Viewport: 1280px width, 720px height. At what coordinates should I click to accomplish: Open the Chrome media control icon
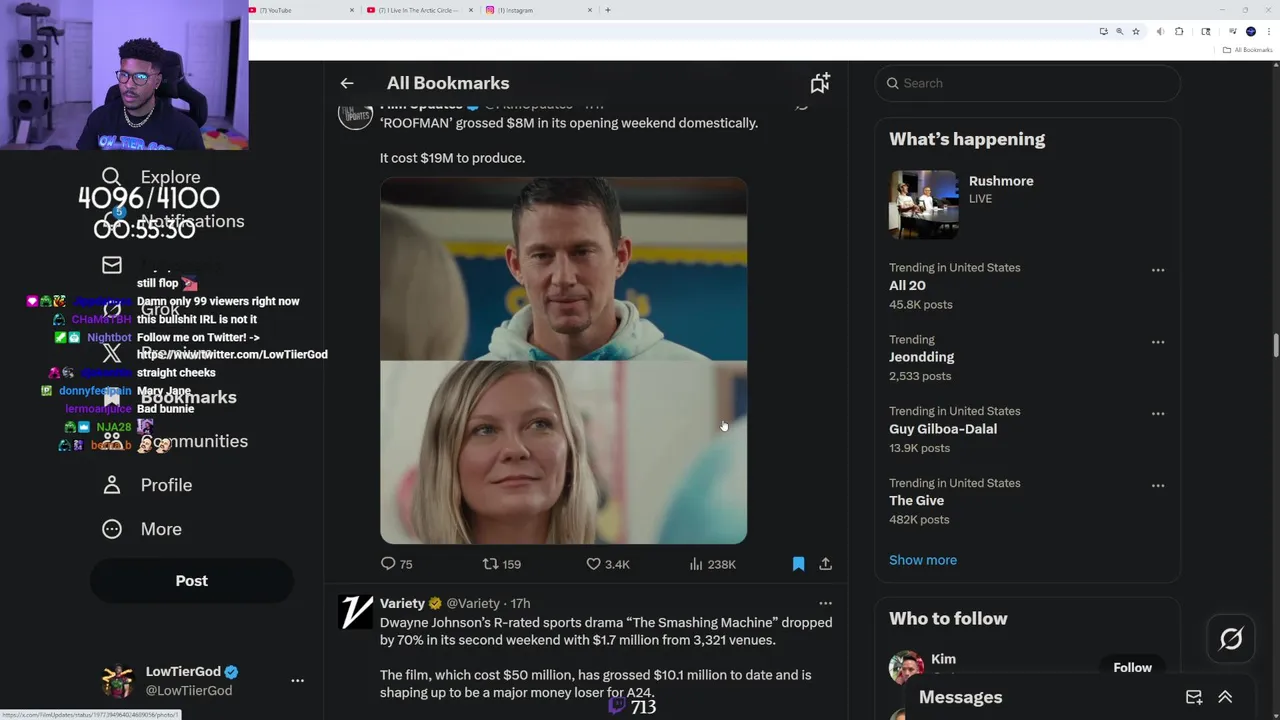(1232, 32)
